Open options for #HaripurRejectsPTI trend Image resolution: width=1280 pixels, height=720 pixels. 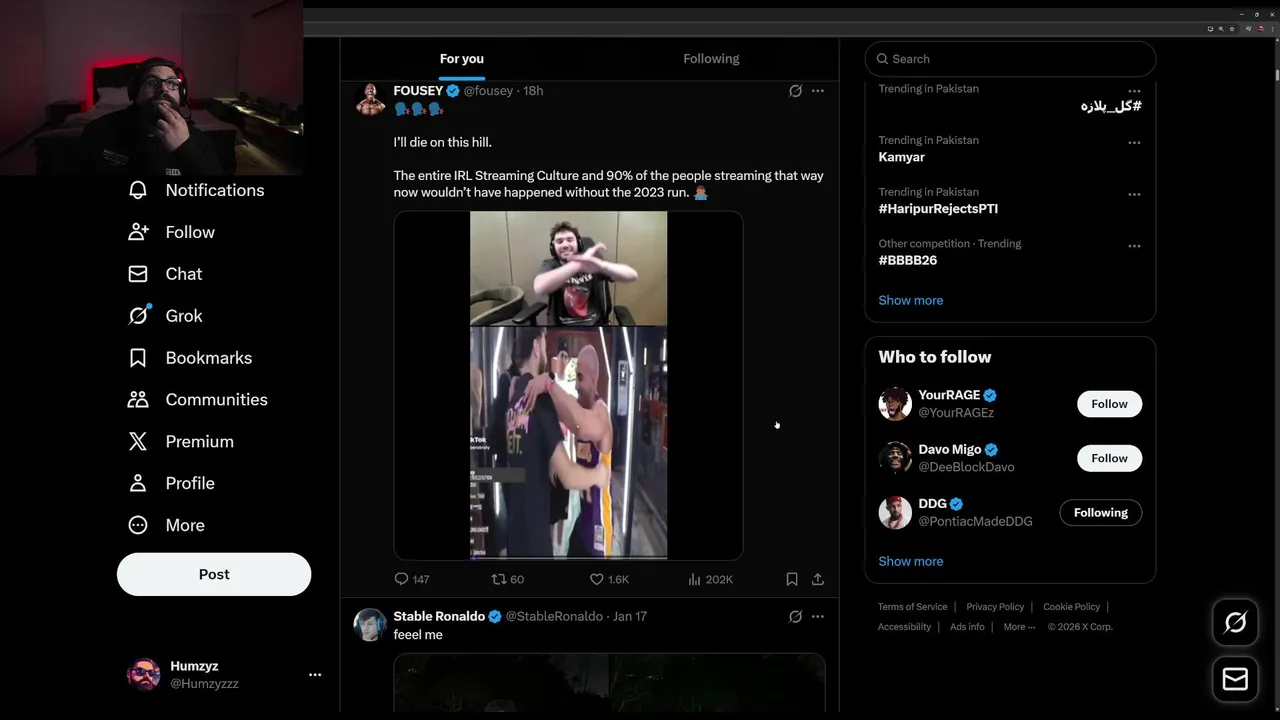pos(1134,195)
